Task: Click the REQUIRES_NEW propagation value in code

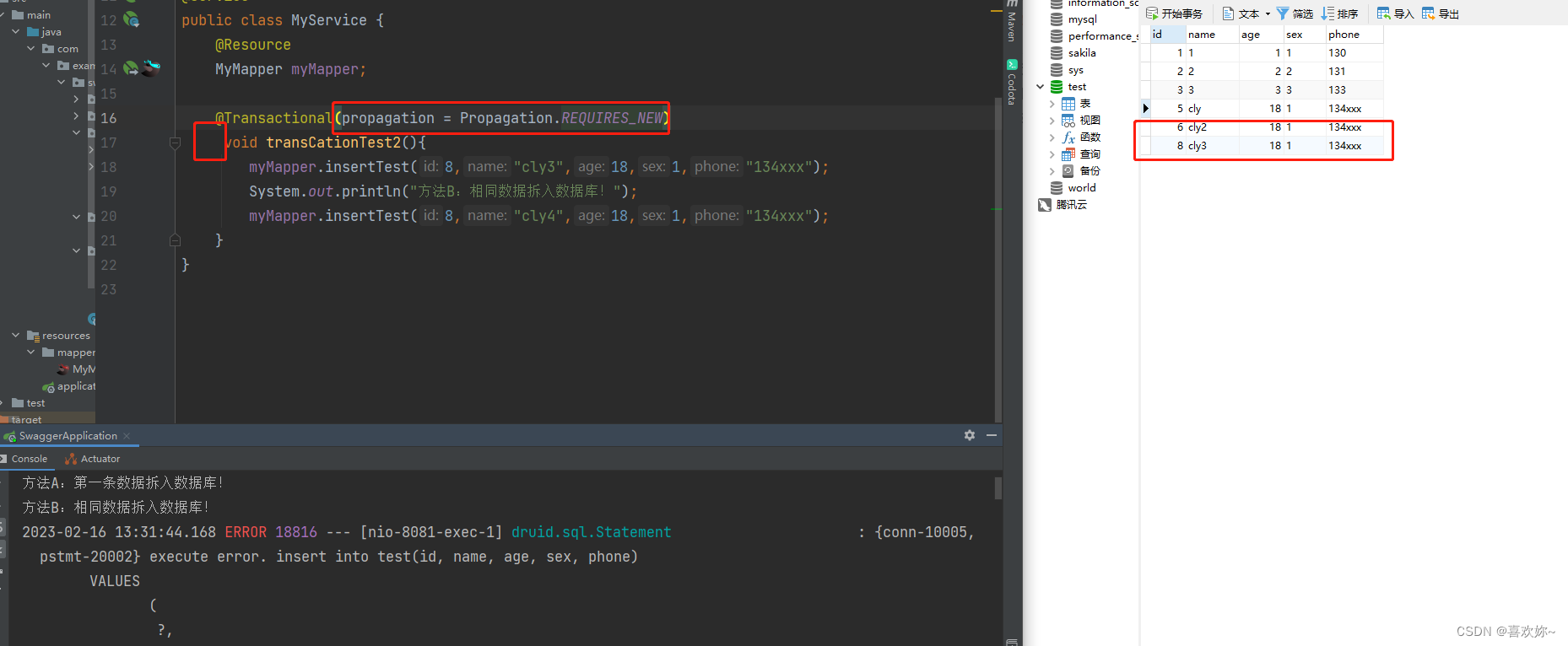Action: click(x=613, y=118)
